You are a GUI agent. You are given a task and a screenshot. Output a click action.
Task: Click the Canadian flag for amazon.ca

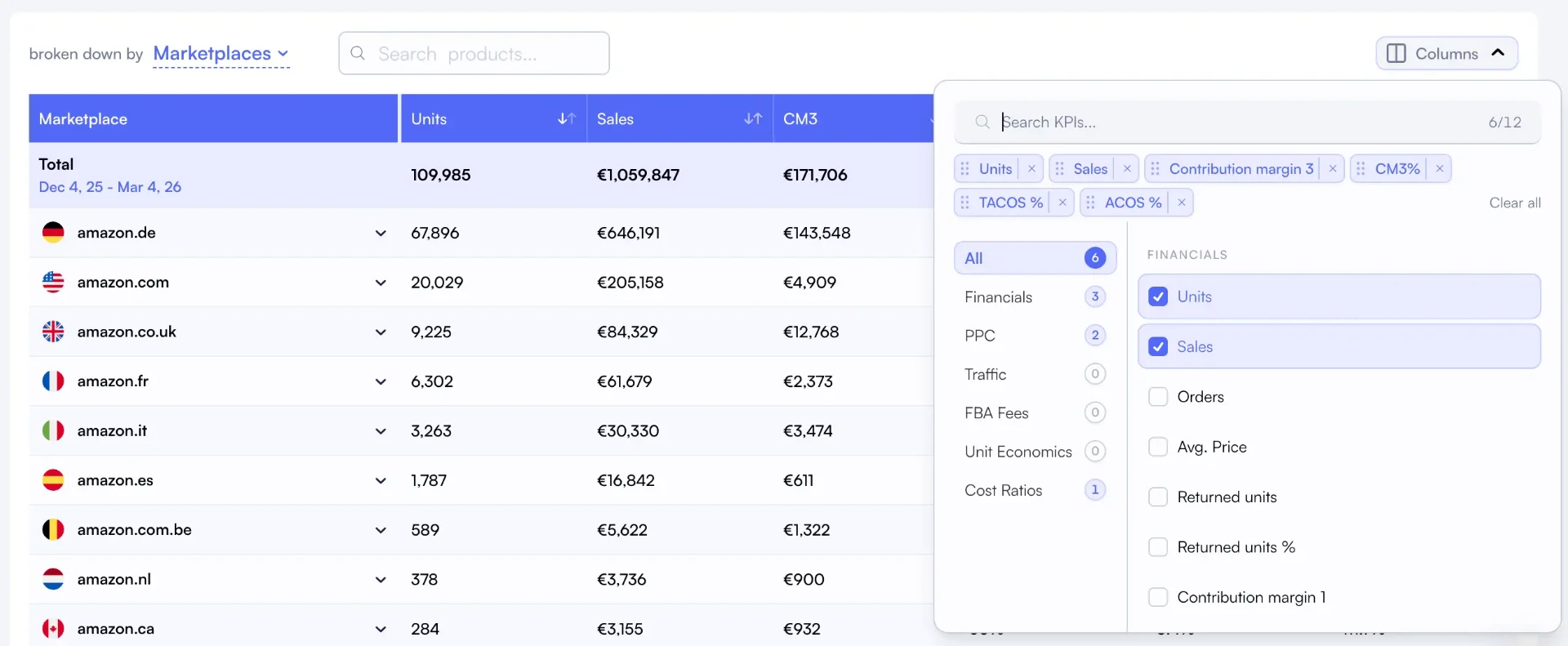pyautogui.click(x=53, y=629)
